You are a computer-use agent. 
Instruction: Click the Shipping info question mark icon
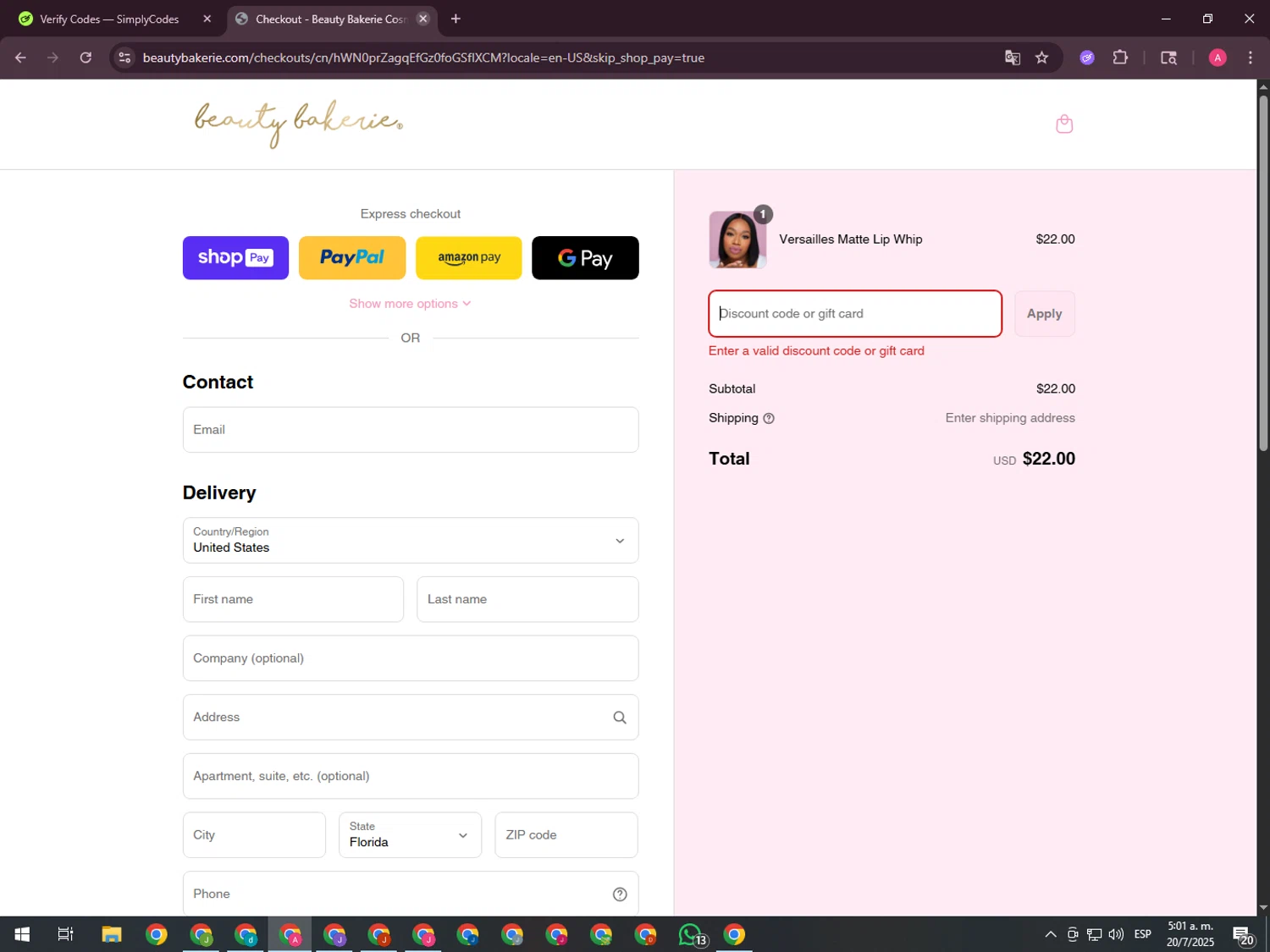point(769,418)
